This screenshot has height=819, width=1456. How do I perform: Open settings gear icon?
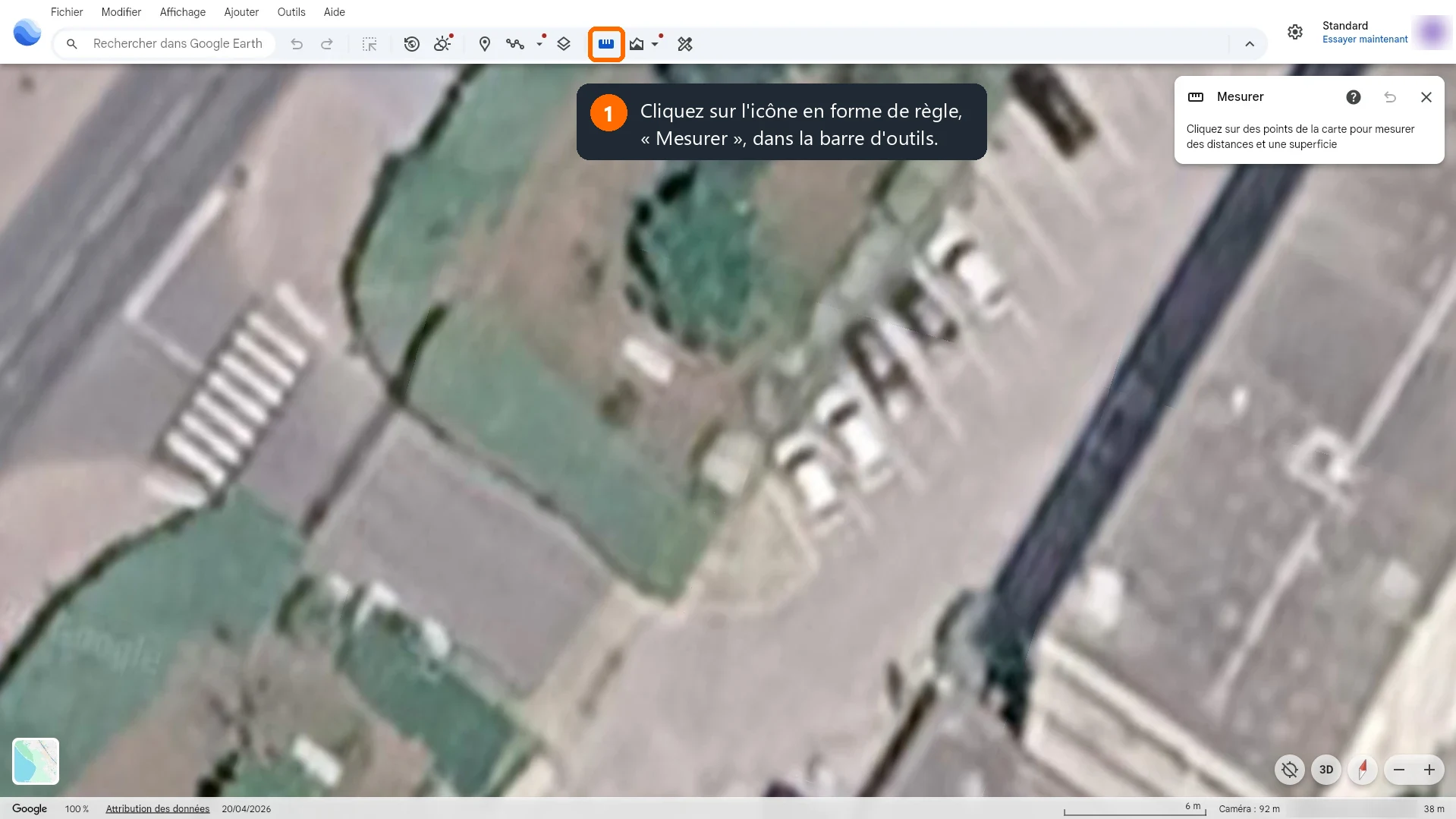coord(1295,32)
